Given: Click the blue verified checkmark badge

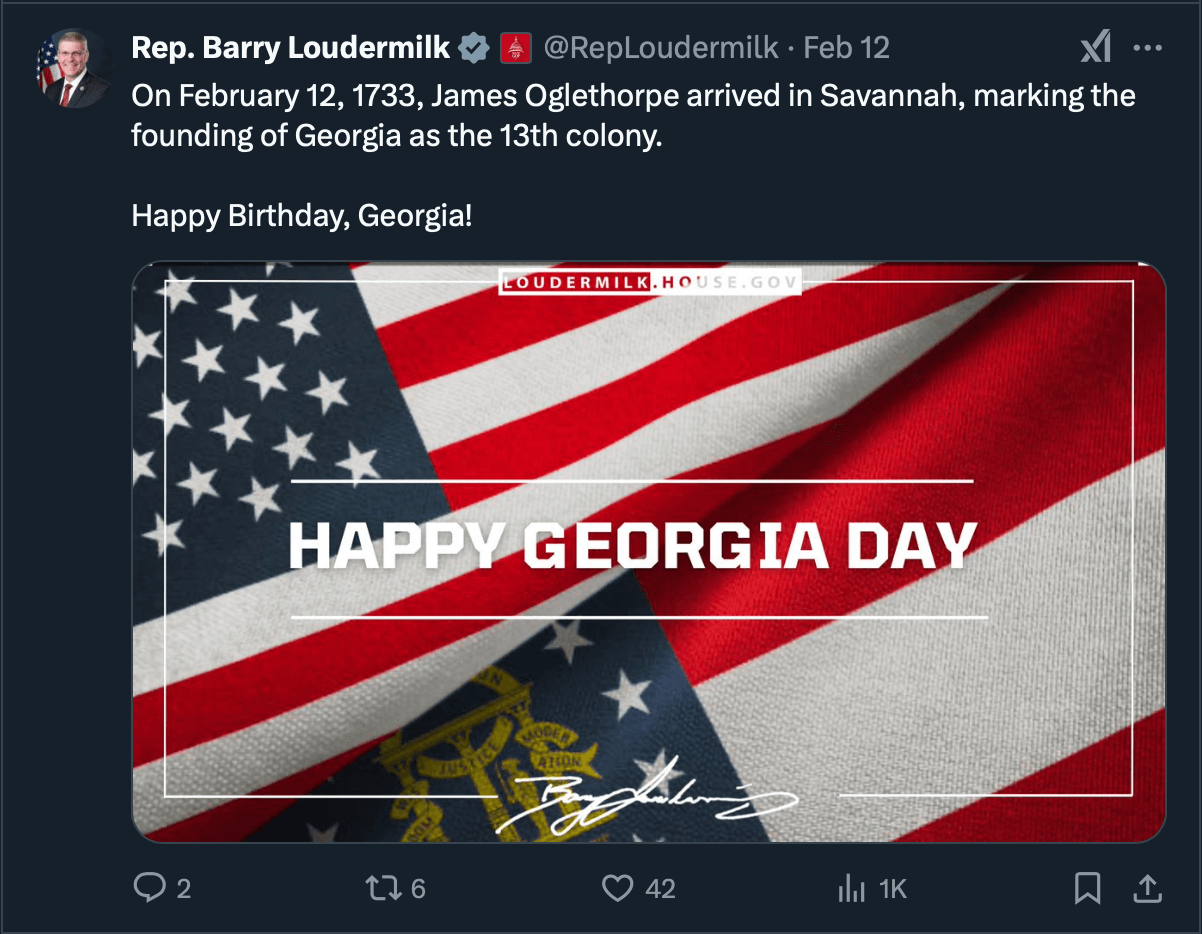Looking at the screenshot, I should pos(474,47).
